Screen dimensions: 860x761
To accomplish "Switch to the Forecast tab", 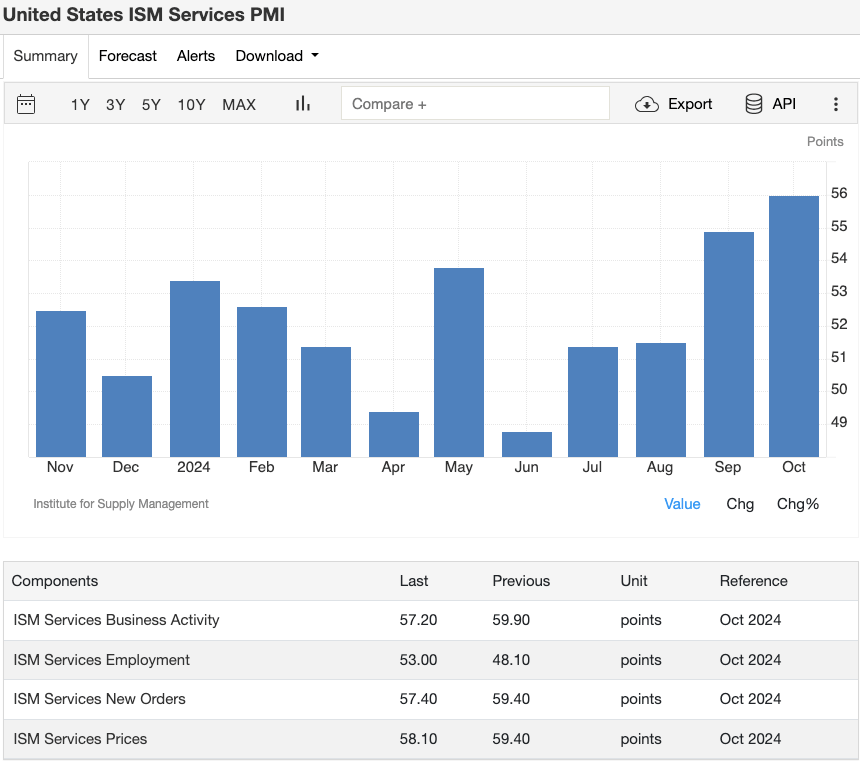I will (x=128, y=56).
